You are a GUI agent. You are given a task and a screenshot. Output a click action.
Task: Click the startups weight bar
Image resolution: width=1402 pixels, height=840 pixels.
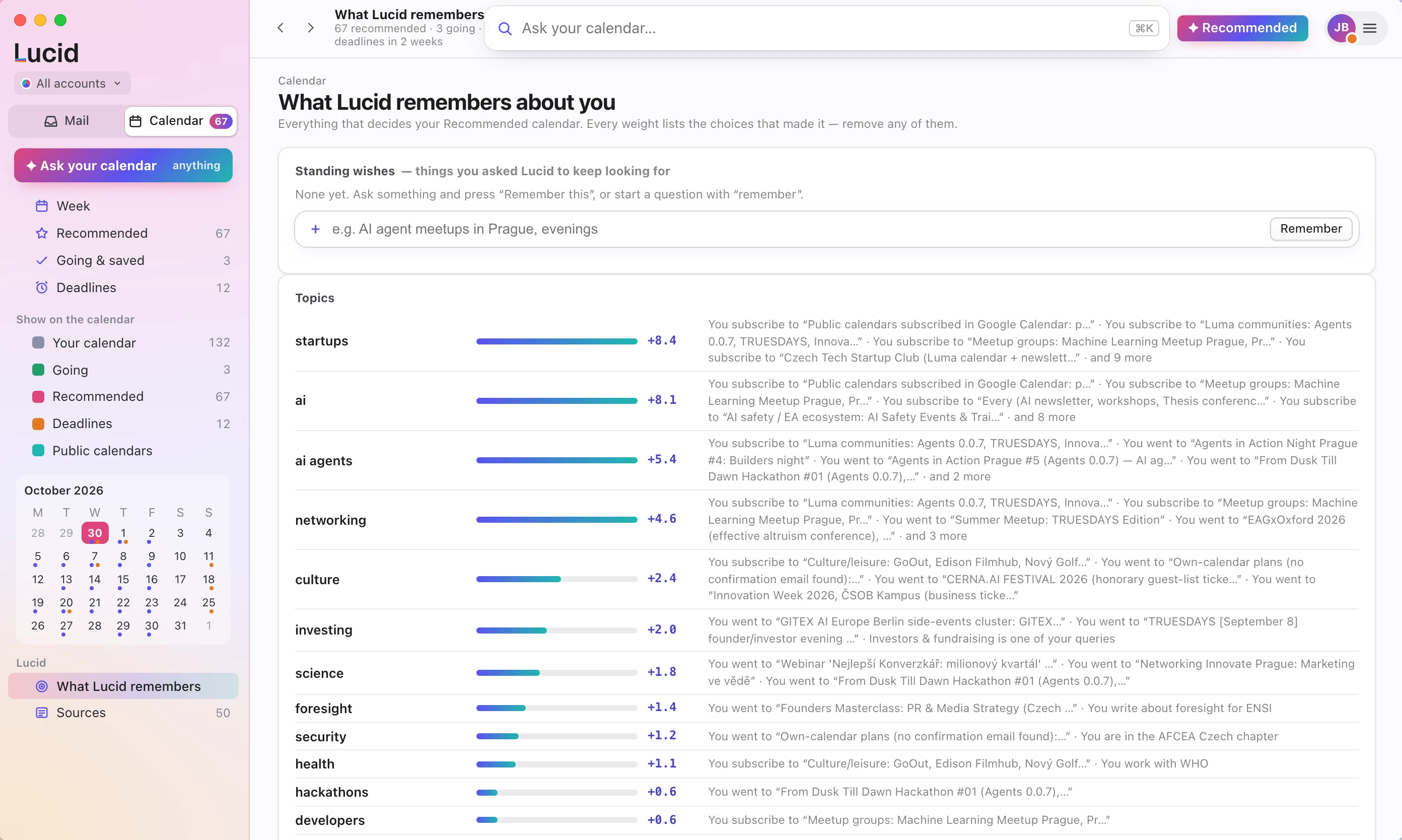click(556, 341)
